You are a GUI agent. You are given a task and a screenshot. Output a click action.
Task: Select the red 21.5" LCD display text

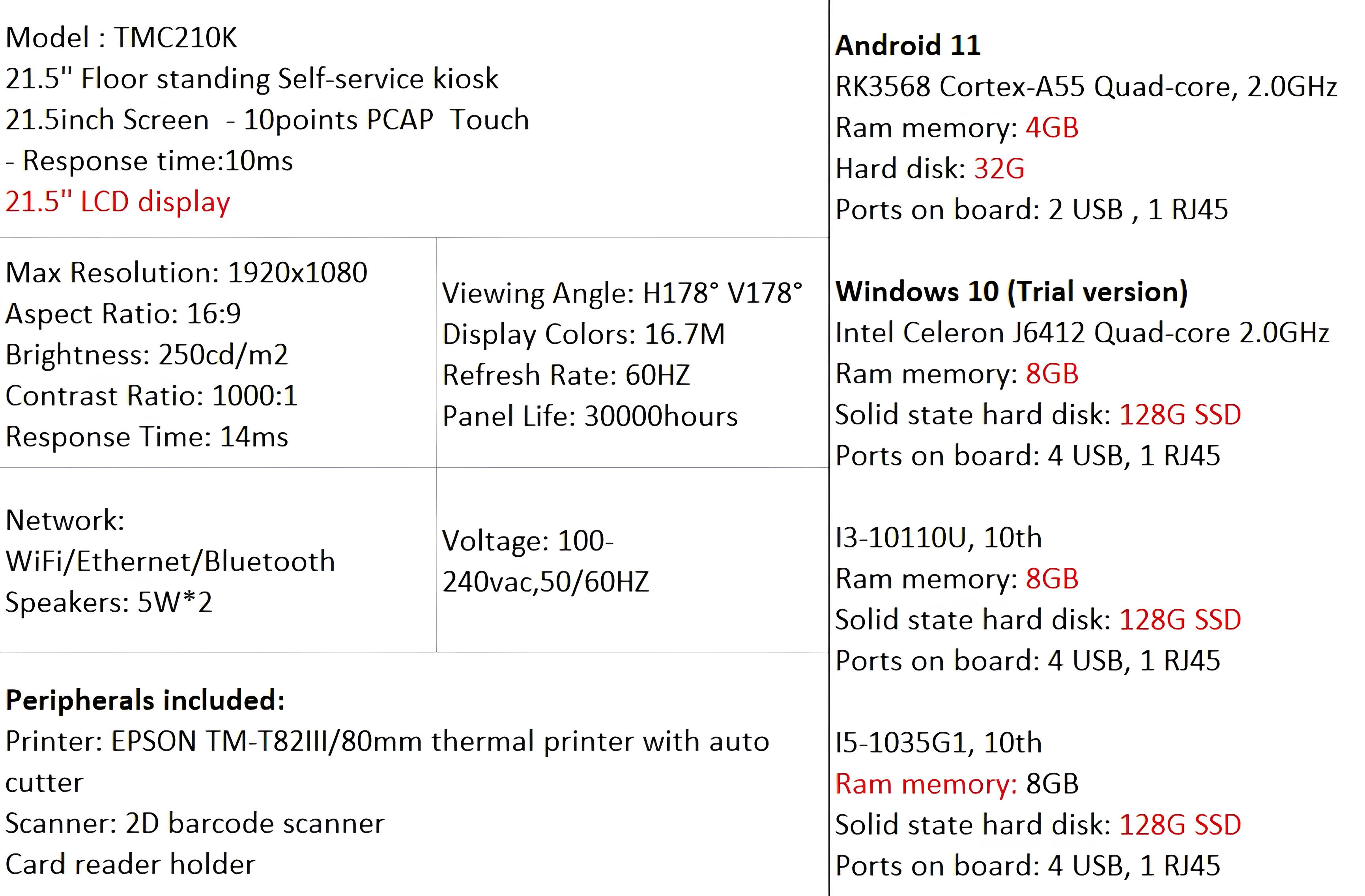coord(118,202)
